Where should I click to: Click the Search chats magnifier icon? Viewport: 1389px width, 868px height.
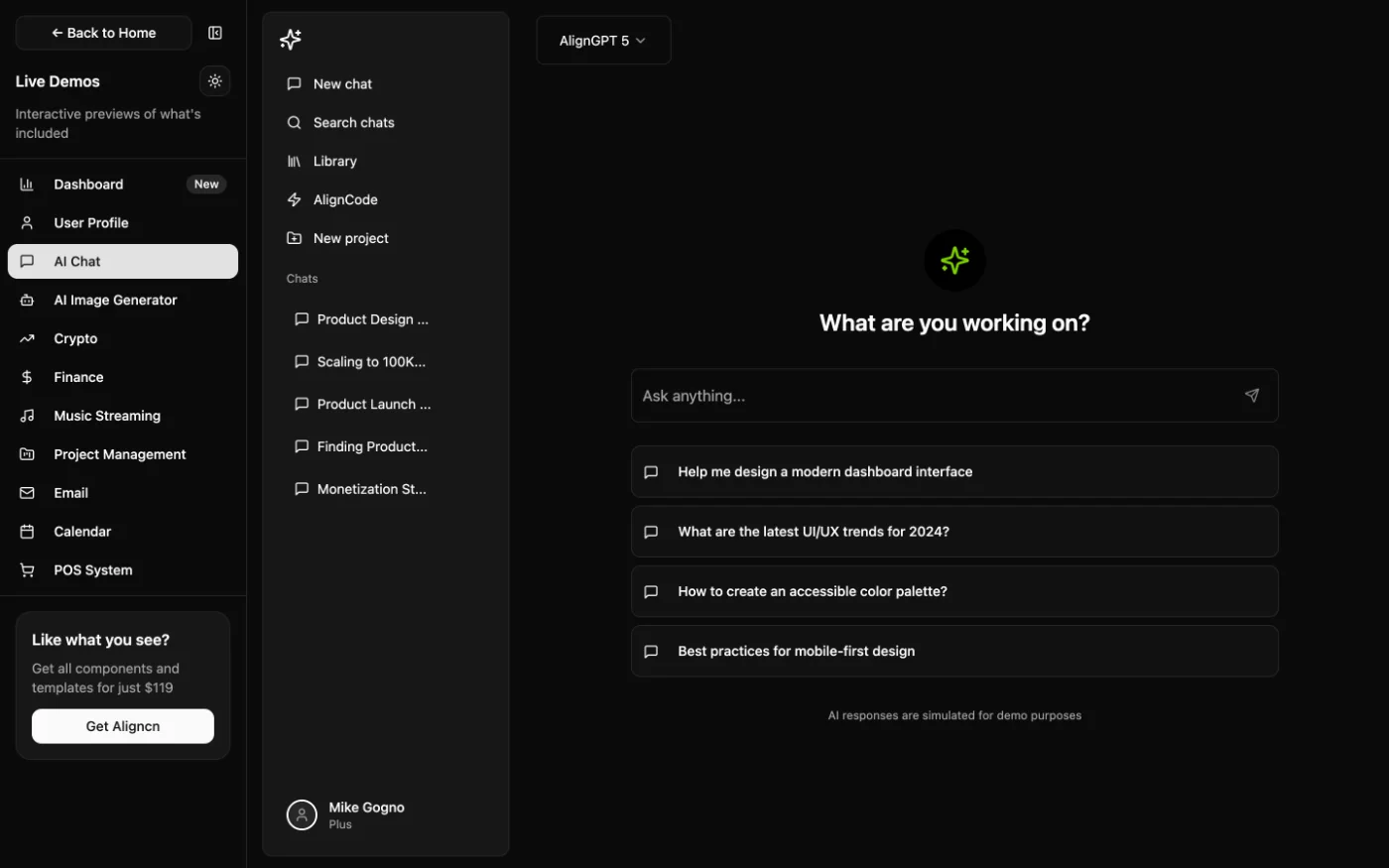pyautogui.click(x=294, y=123)
